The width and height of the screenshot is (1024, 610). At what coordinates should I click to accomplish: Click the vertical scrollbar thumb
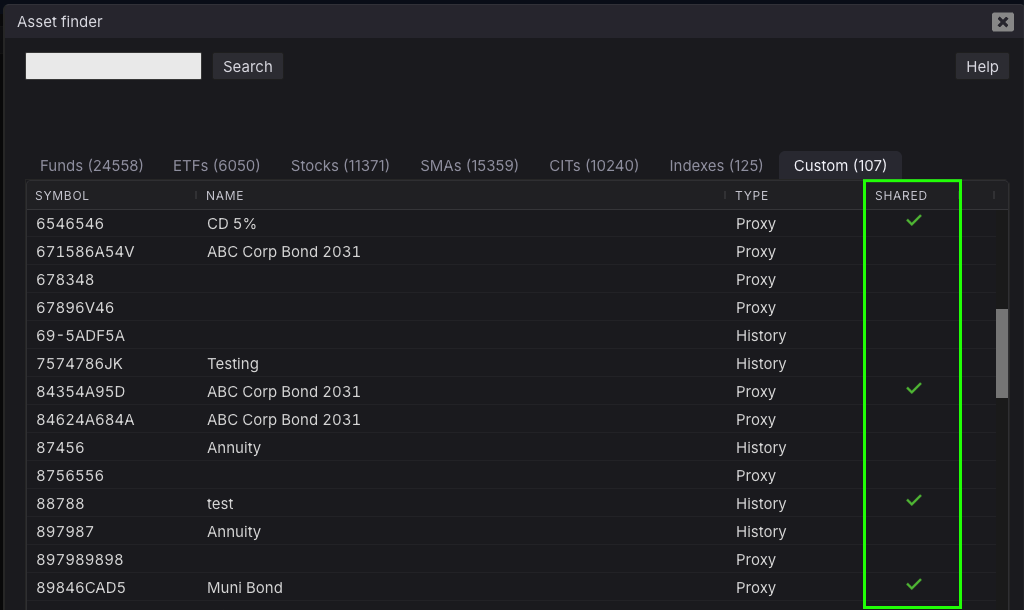1002,353
